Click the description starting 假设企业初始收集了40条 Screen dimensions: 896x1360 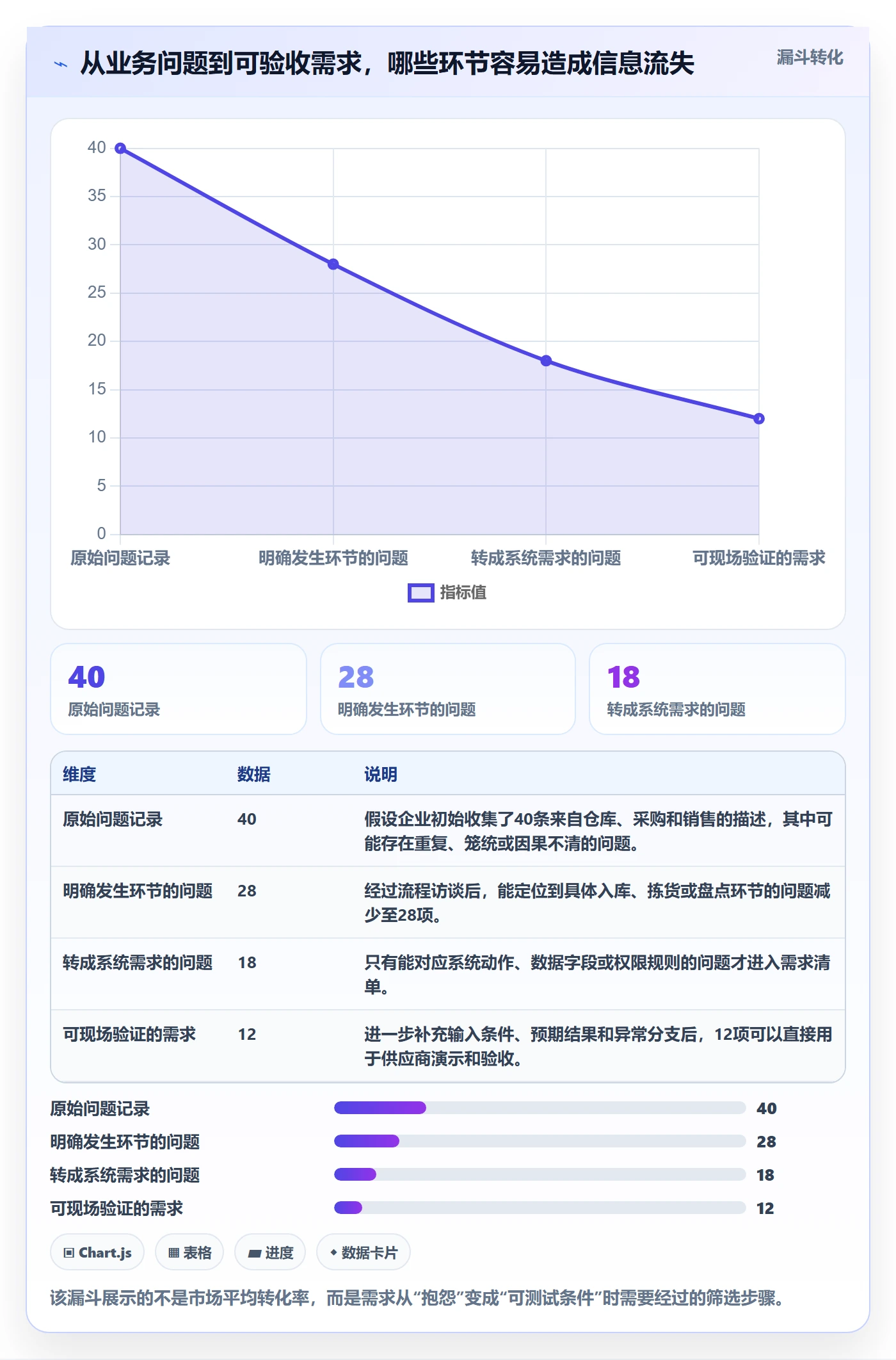[598, 832]
